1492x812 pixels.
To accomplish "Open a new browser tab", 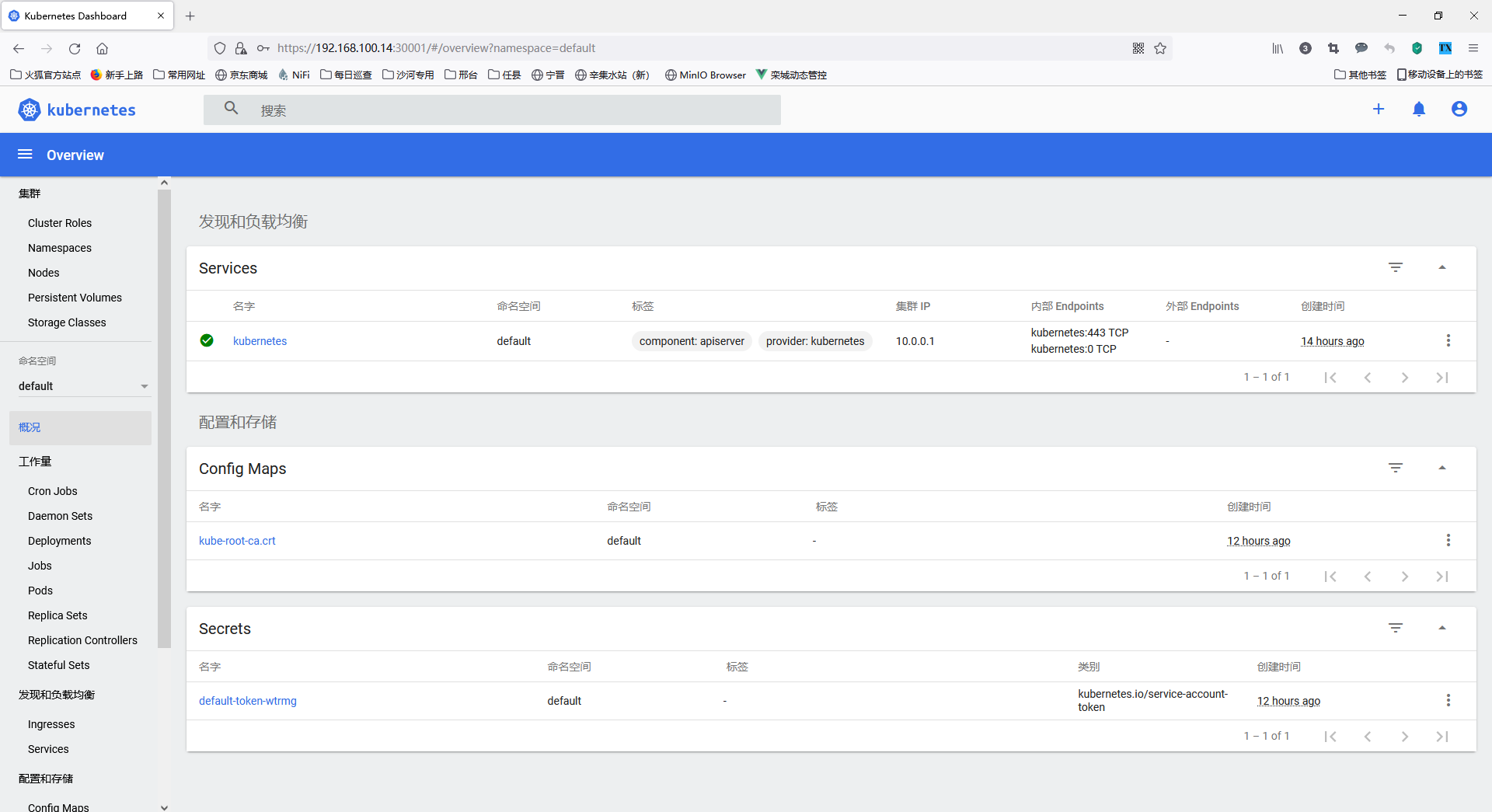I will 190,16.
